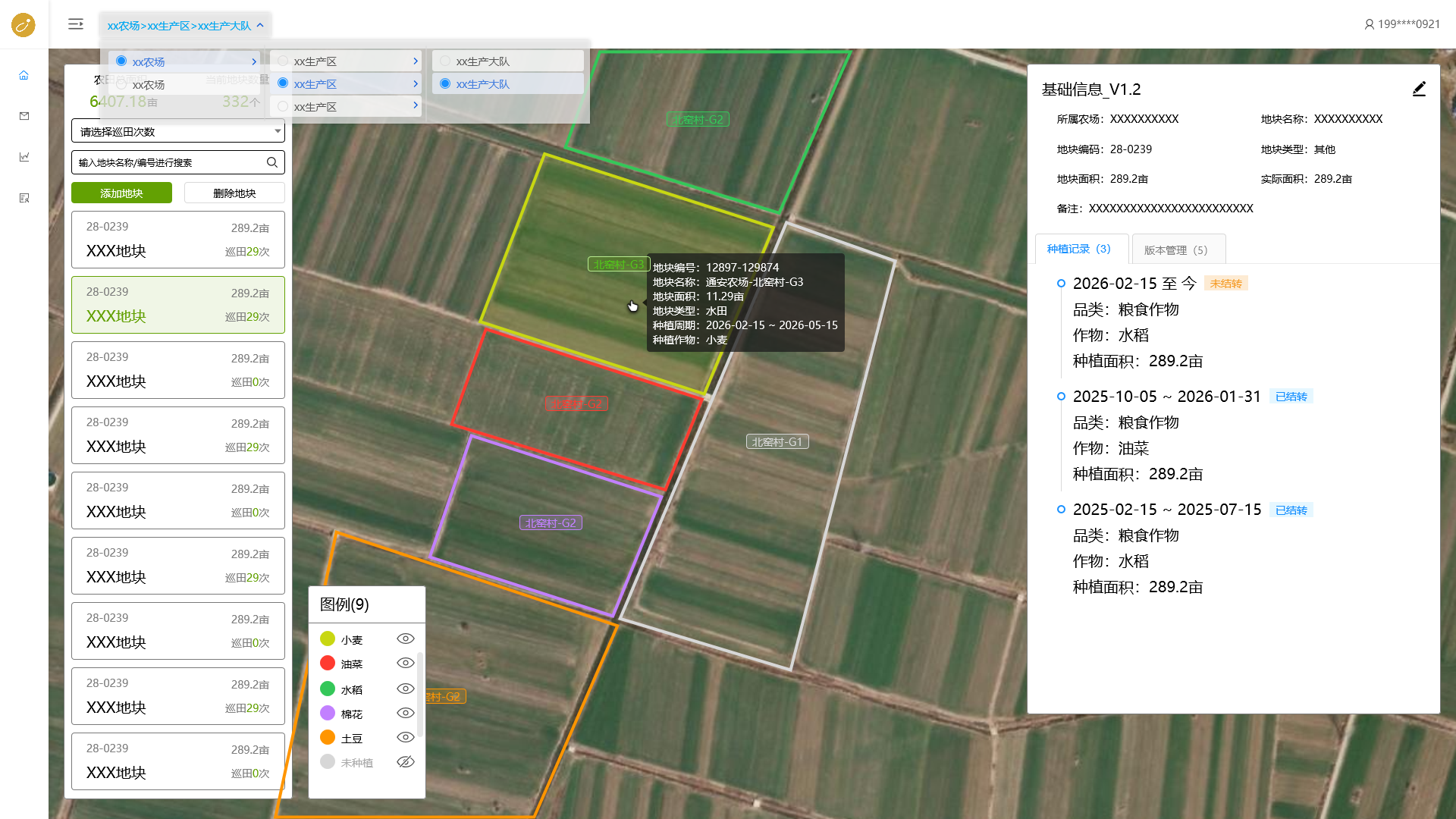This screenshot has width=1456, height=819.
Task: Click the 作物：油菜 record line
Action: tap(1111, 448)
